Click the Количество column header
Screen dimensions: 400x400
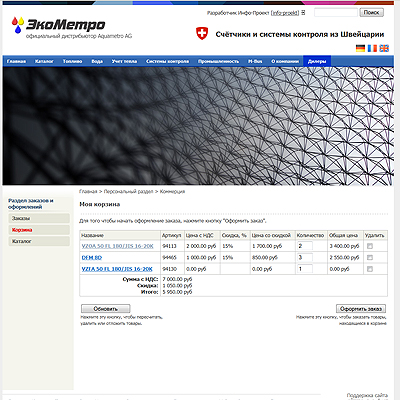(310, 235)
